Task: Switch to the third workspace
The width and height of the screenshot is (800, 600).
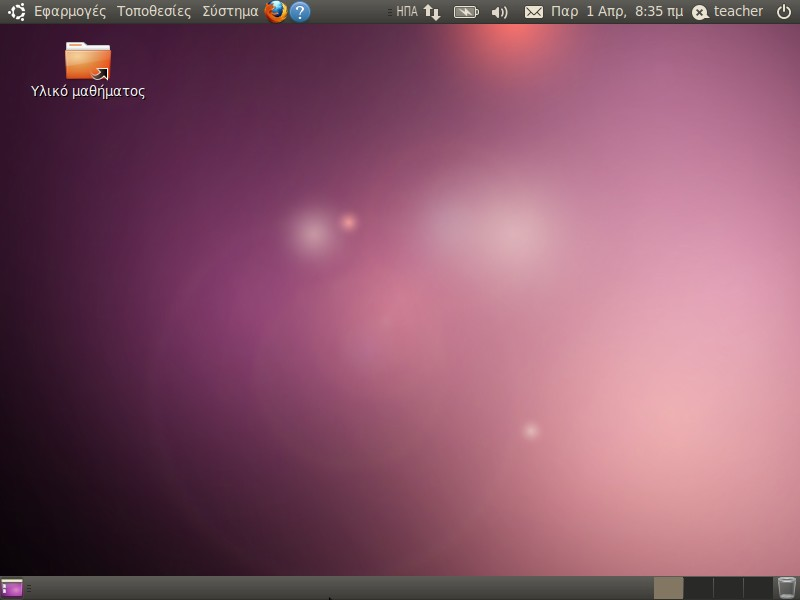Action: (x=728, y=588)
